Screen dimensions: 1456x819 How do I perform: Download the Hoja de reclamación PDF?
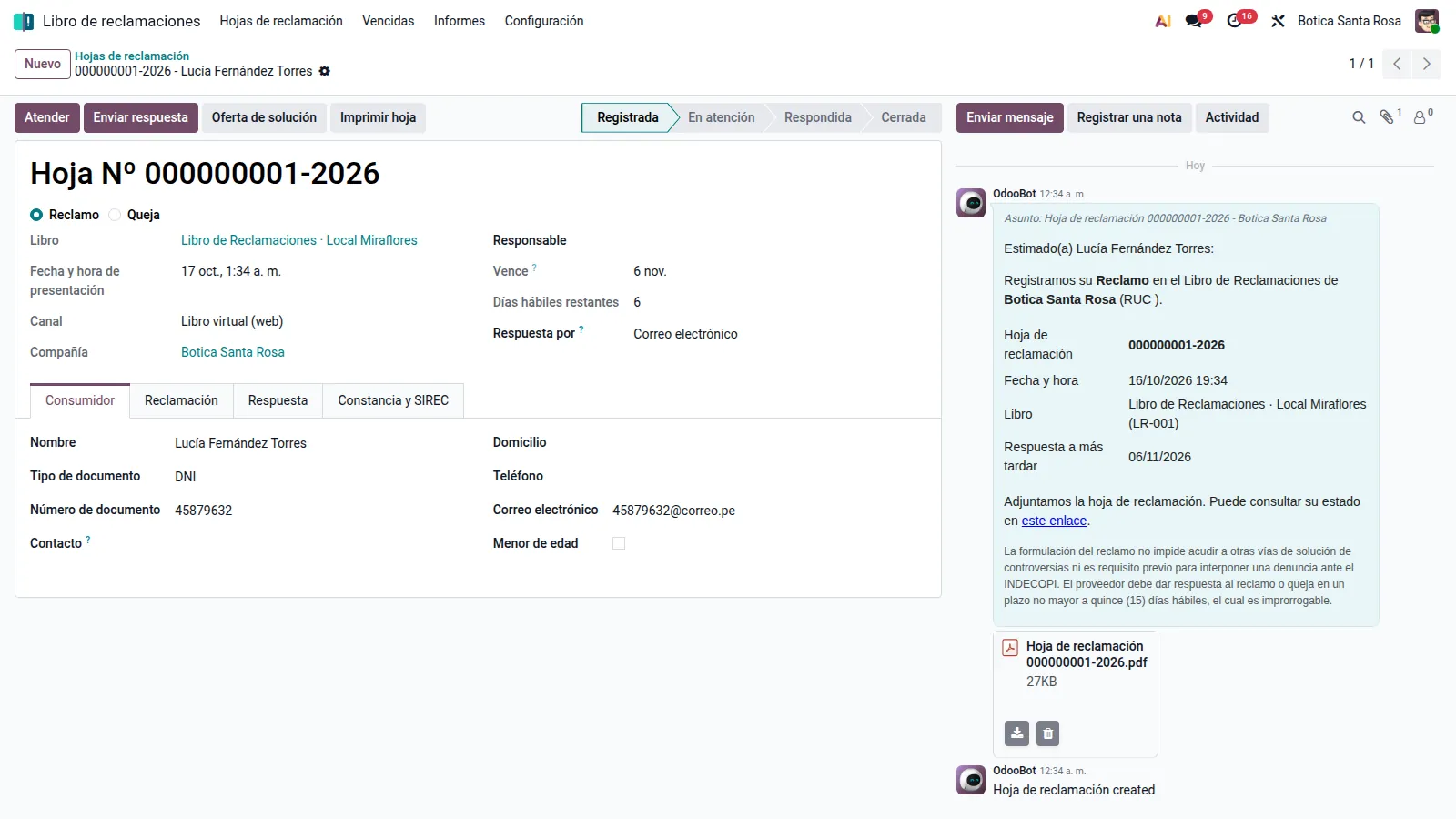coord(1017,733)
